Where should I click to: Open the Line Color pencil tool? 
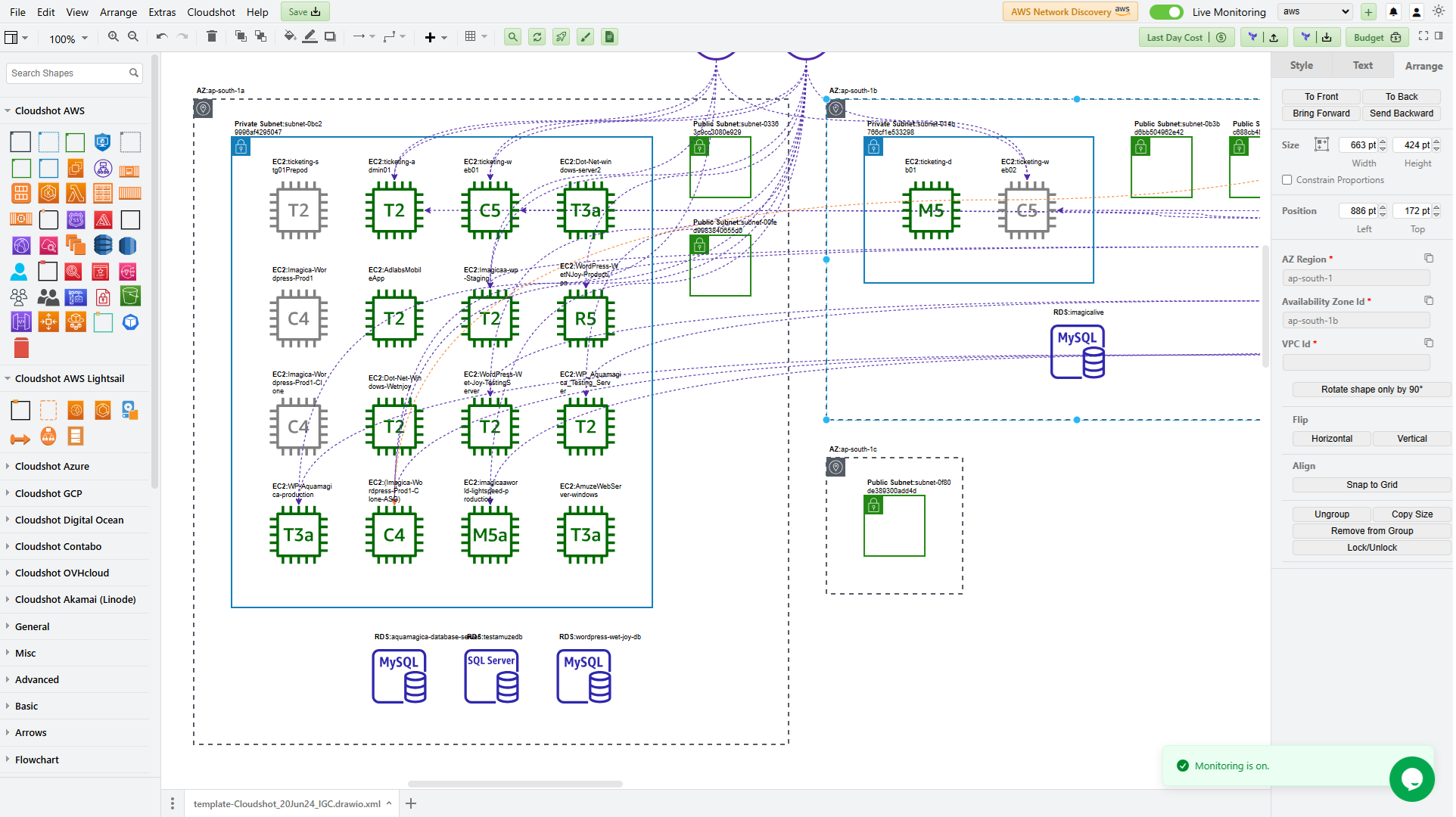tap(310, 37)
